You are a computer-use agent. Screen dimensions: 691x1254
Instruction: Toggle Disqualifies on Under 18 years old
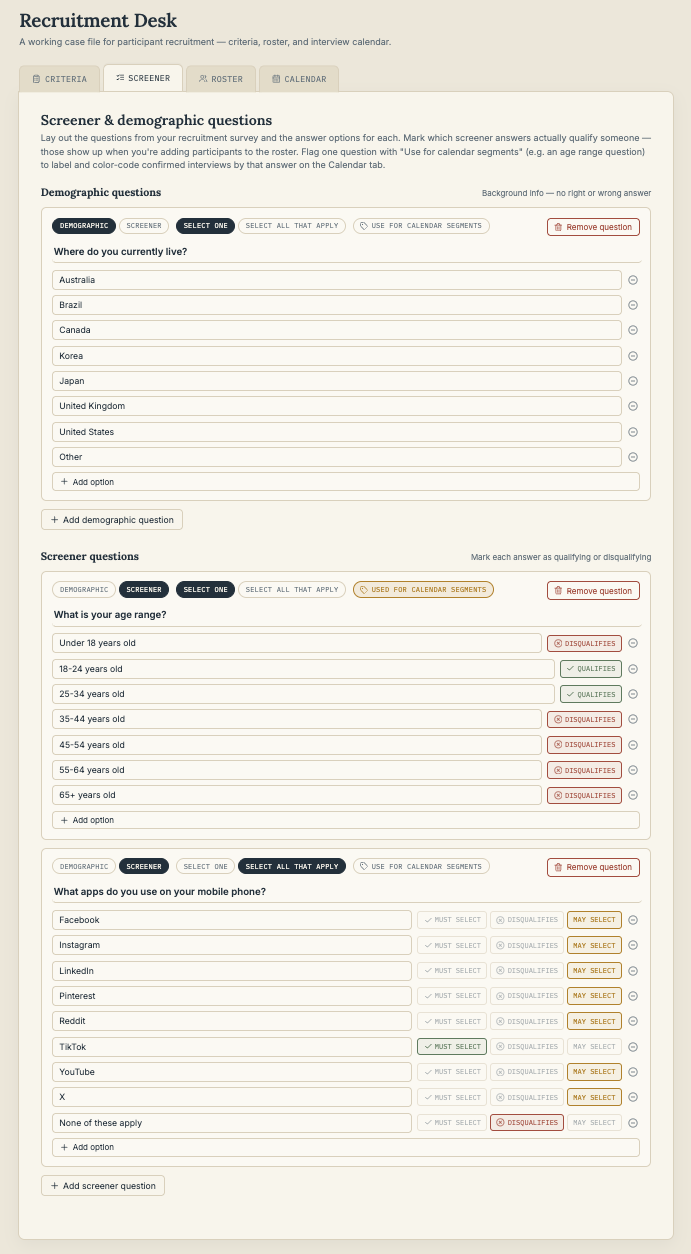[x=584, y=643]
